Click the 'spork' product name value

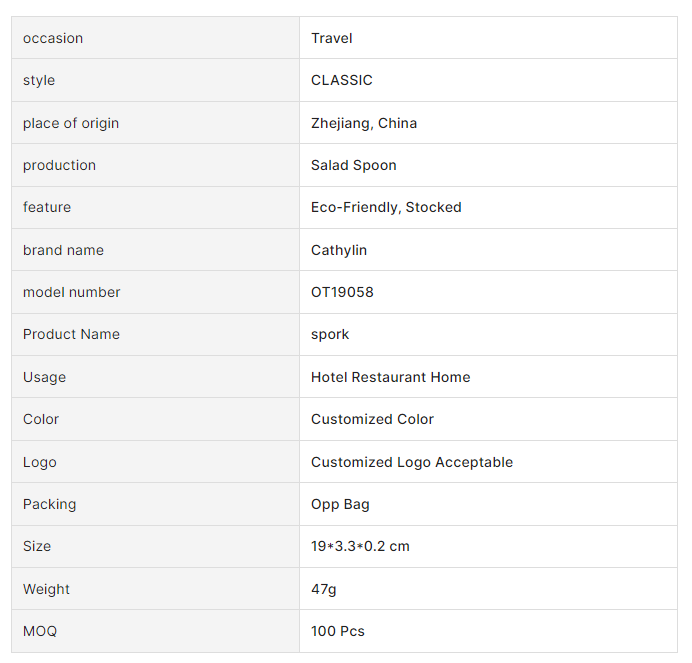[x=330, y=334]
